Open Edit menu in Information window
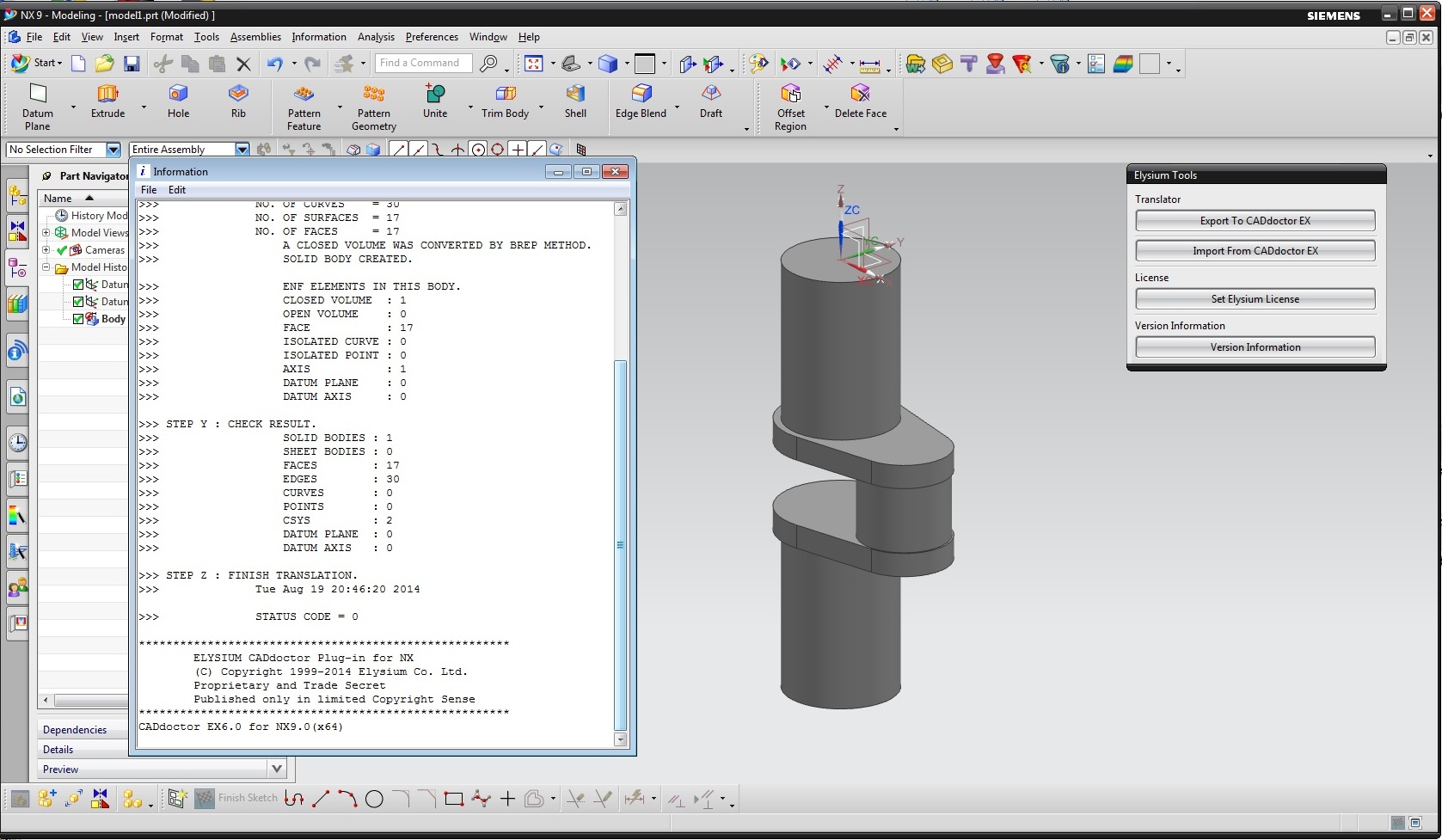The image size is (1442, 840). [x=177, y=190]
